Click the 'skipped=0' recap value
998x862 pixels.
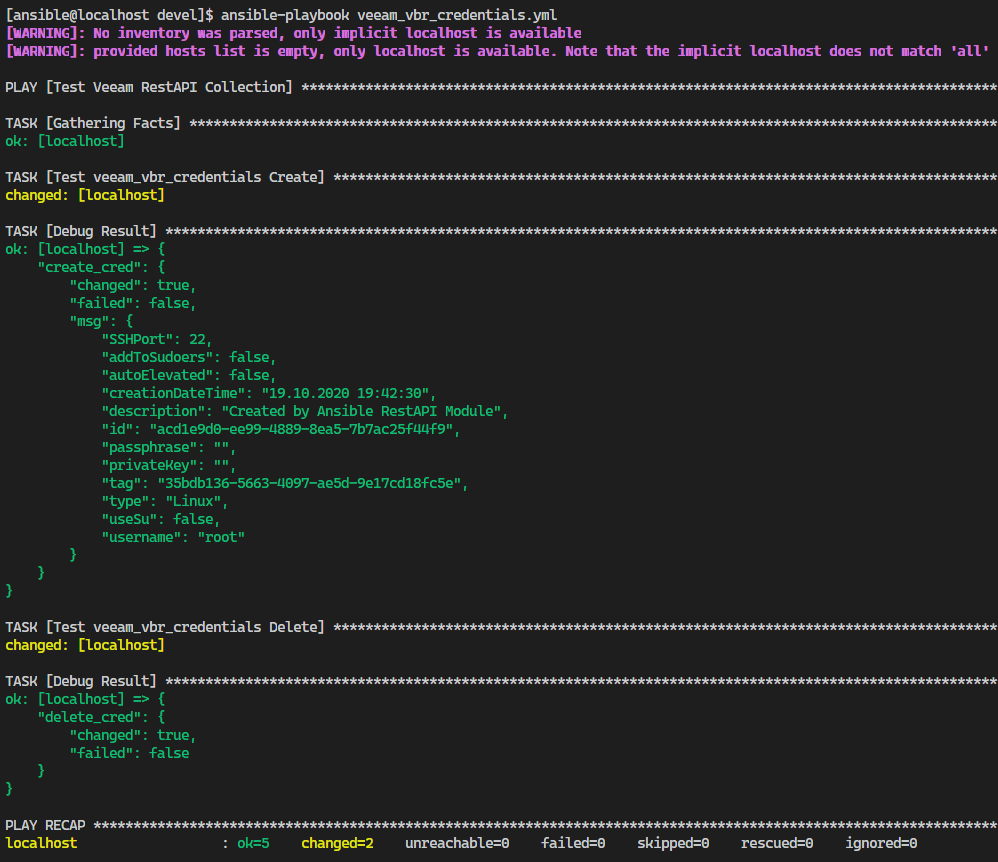coord(673,844)
